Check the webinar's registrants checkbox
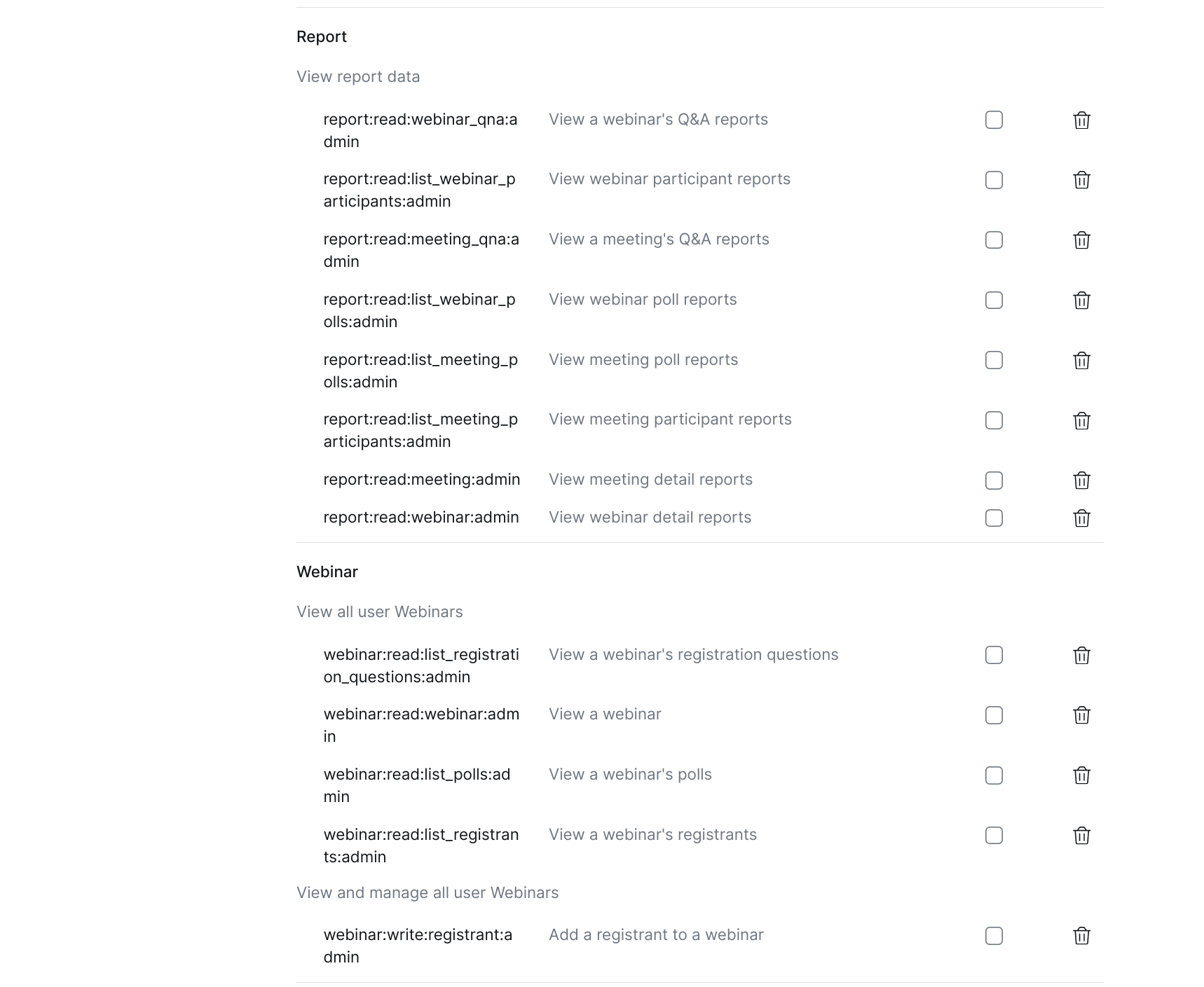The image size is (1204, 987). (994, 836)
